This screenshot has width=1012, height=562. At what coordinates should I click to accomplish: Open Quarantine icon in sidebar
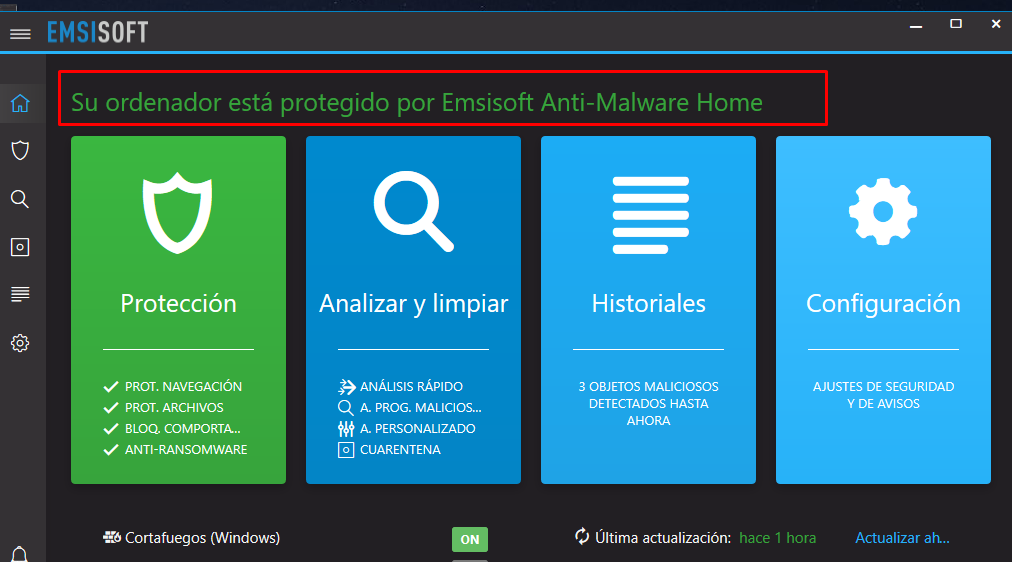20,247
